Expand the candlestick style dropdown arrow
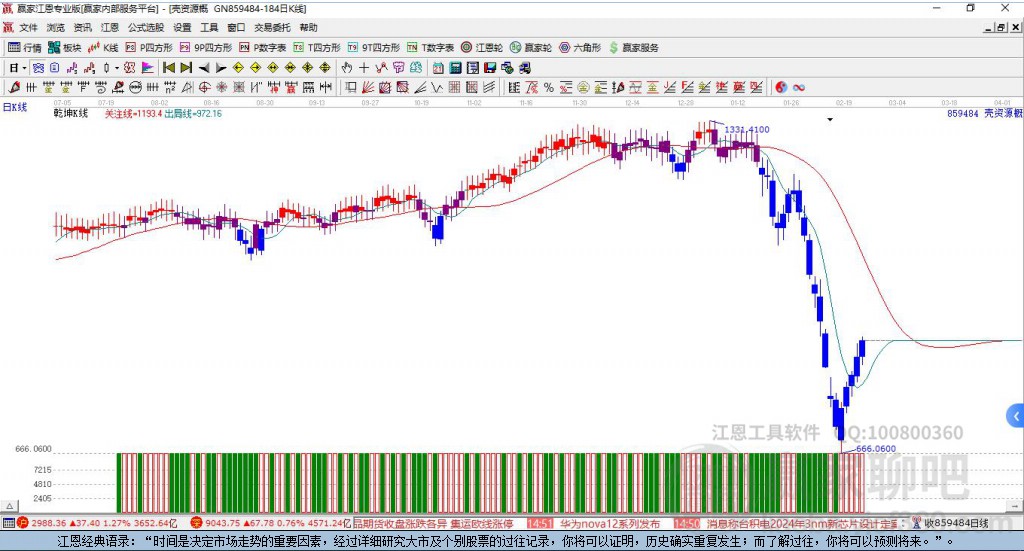The height and width of the screenshot is (551, 1024). [117, 68]
